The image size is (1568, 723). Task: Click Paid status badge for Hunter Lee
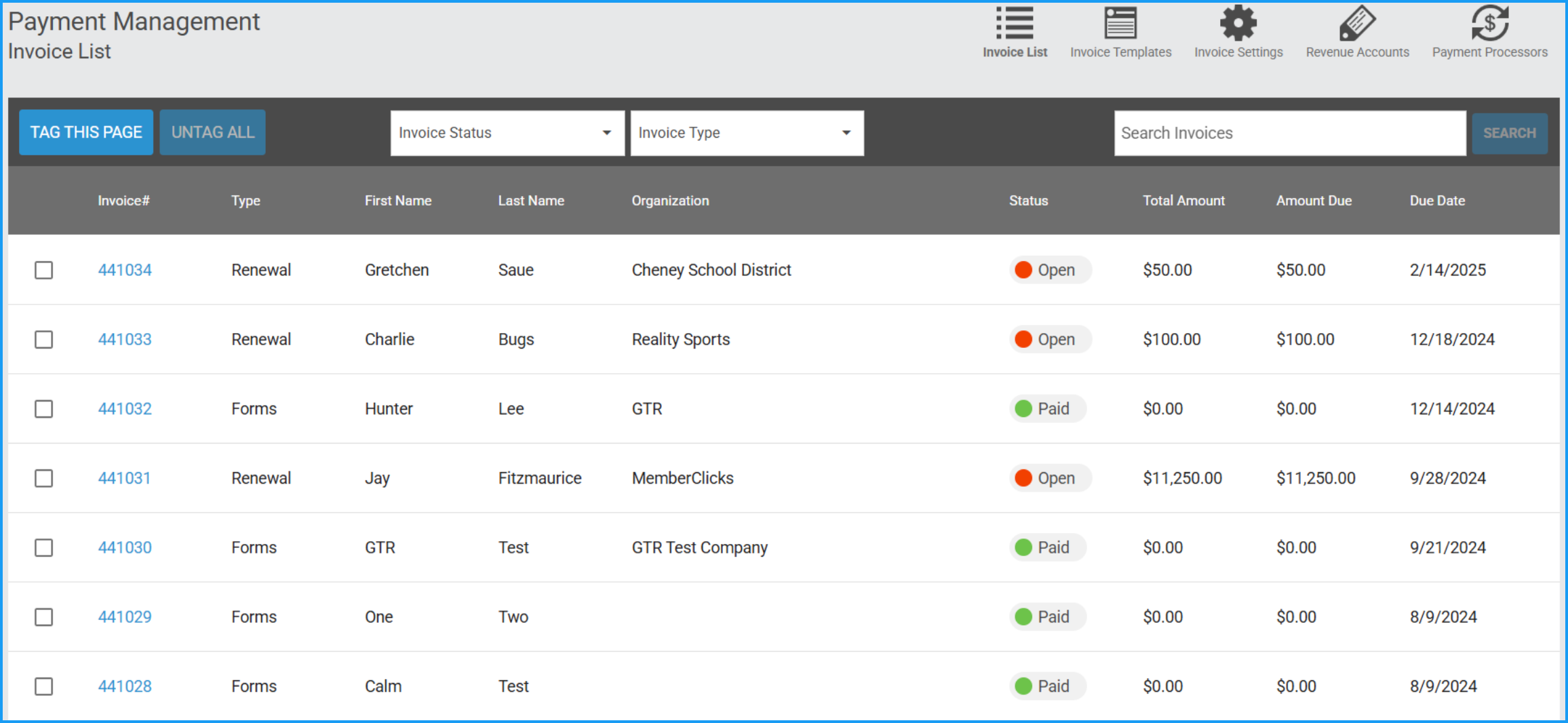pos(1047,409)
